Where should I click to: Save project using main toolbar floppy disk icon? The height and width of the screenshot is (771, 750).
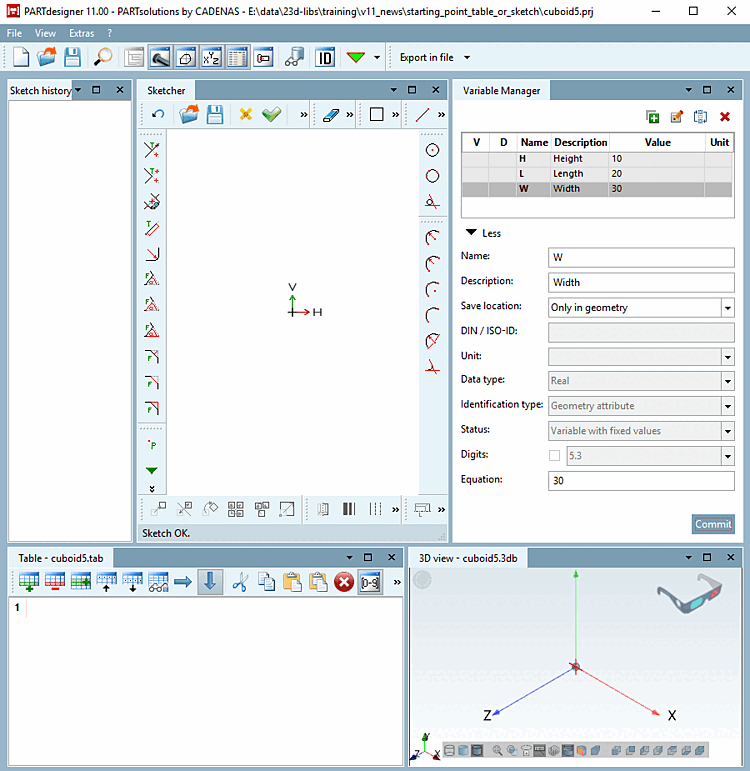(72, 58)
